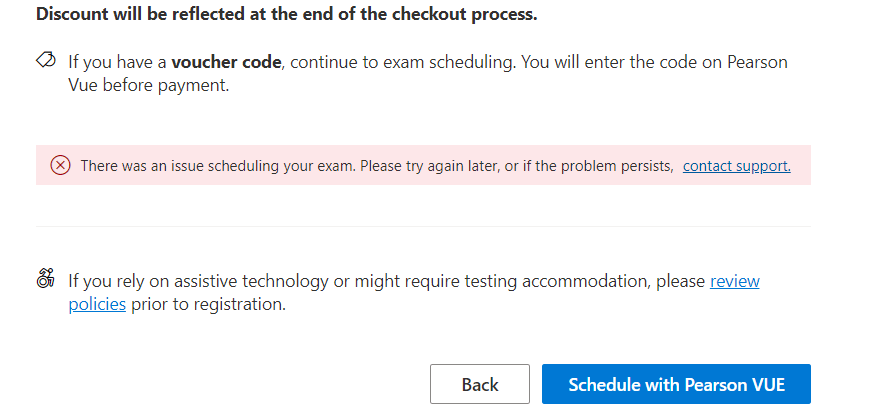Click the accessibility wheelchair icon
869x416 pixels.
pyautogui.click(x=45, y=278)
